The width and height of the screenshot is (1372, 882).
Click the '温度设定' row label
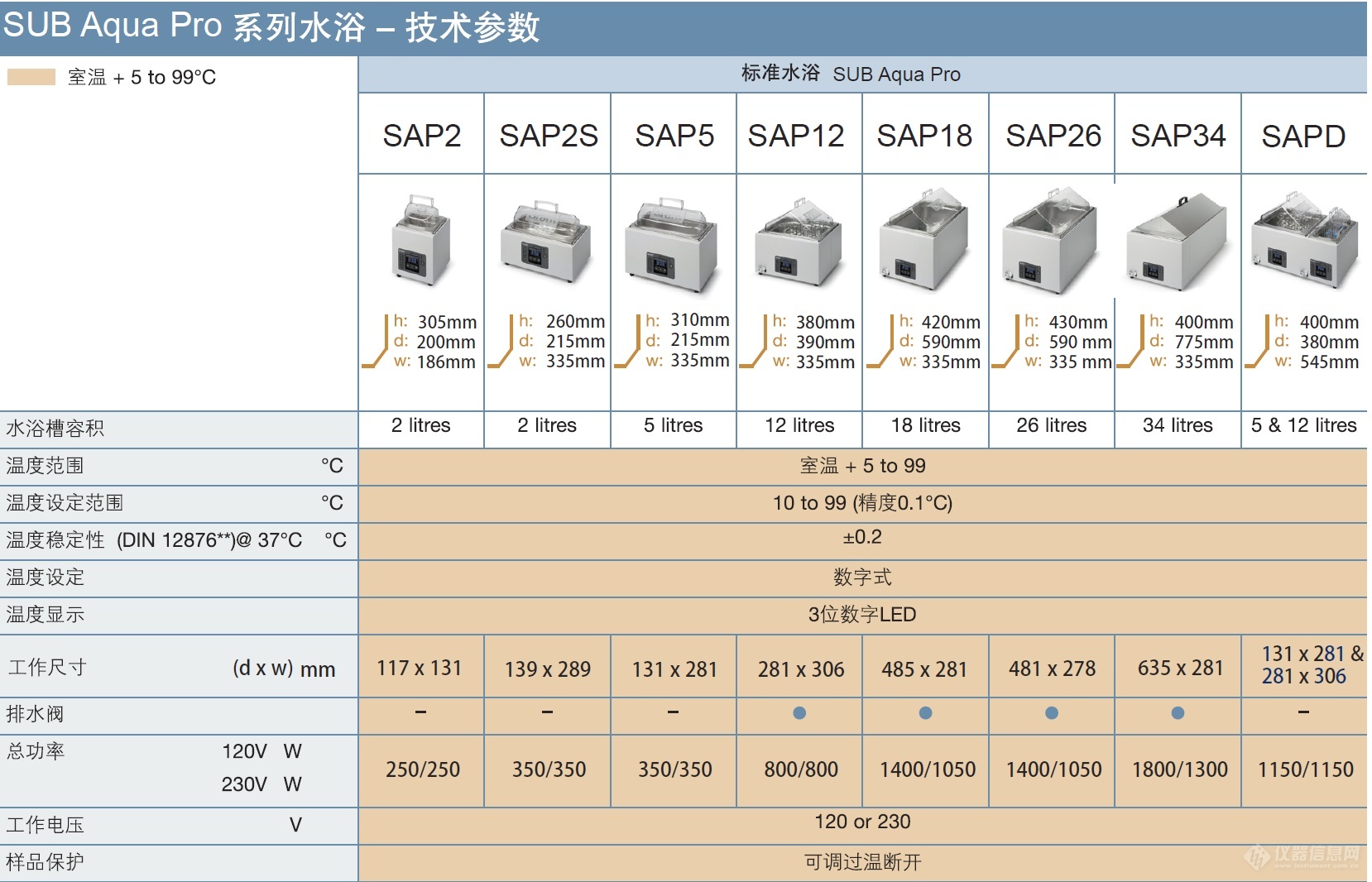(x=45, y=578)
